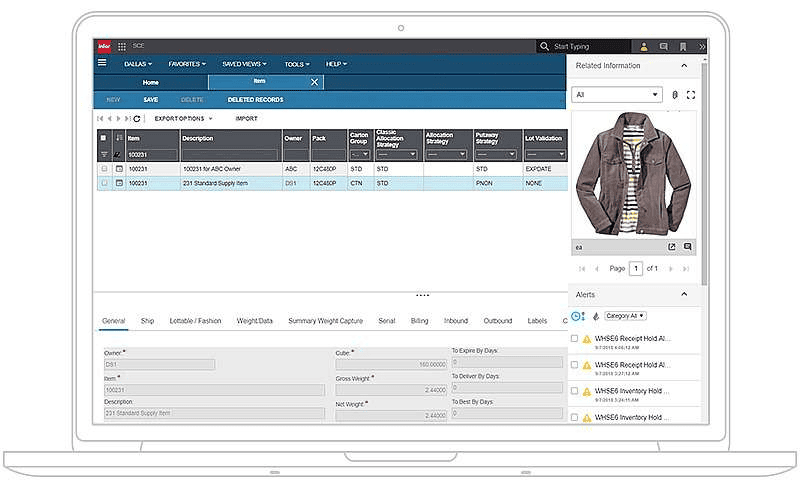Switch to the Billing tab

pyautogui.click(x=419, y=321)
